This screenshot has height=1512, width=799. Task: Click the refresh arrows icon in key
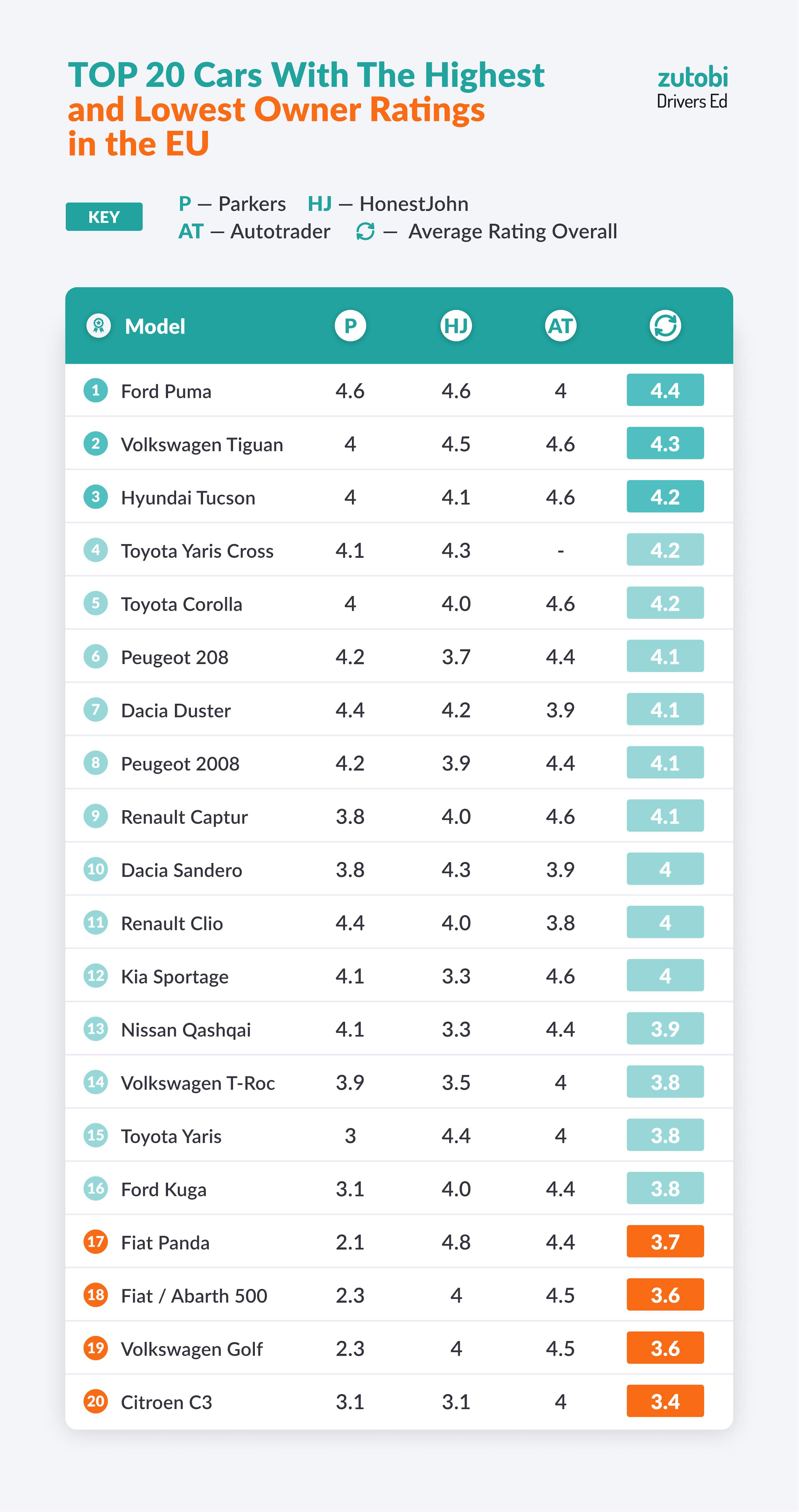point(365,231)
